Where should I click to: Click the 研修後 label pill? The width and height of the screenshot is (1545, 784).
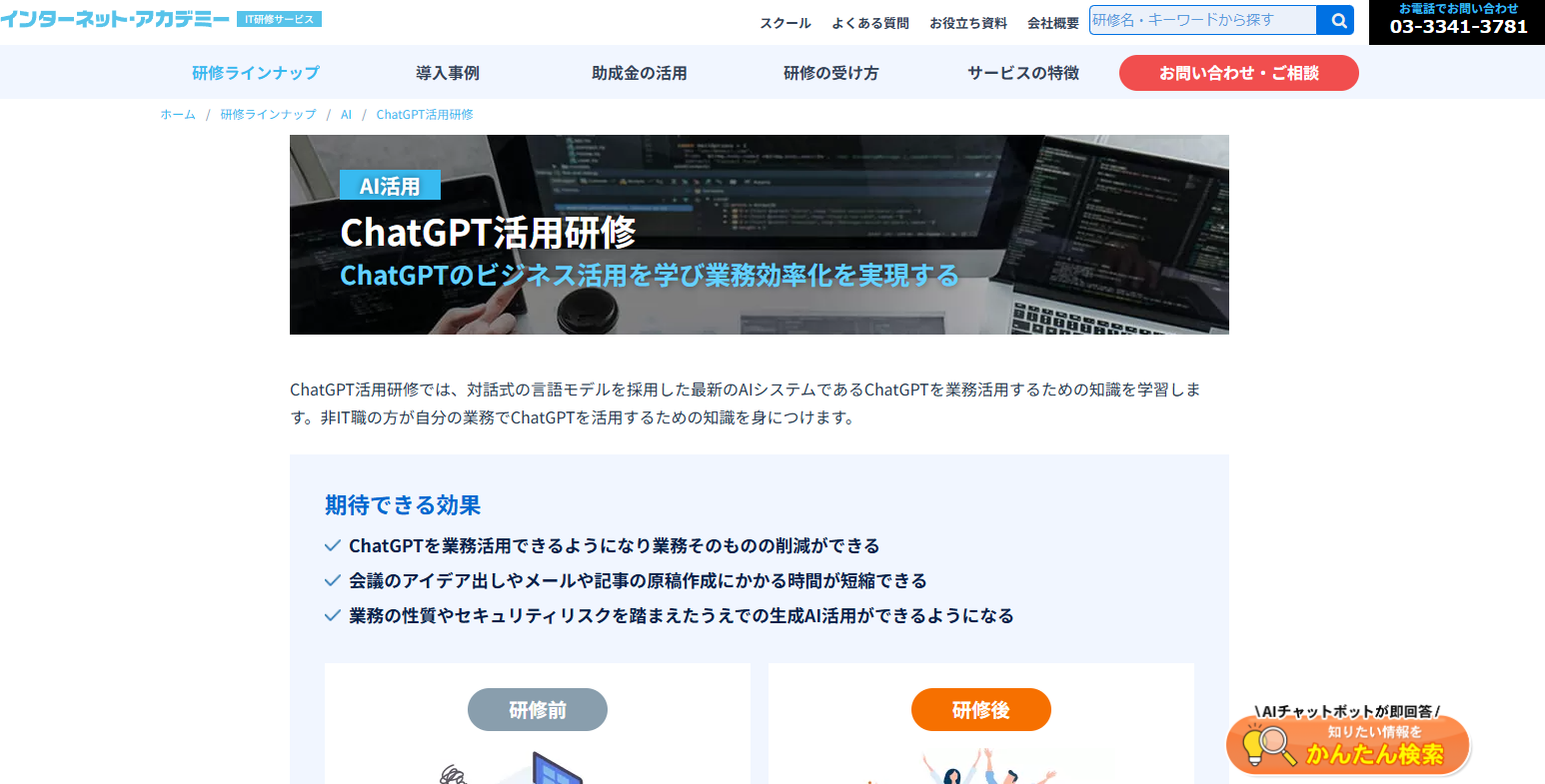point(981,710)
